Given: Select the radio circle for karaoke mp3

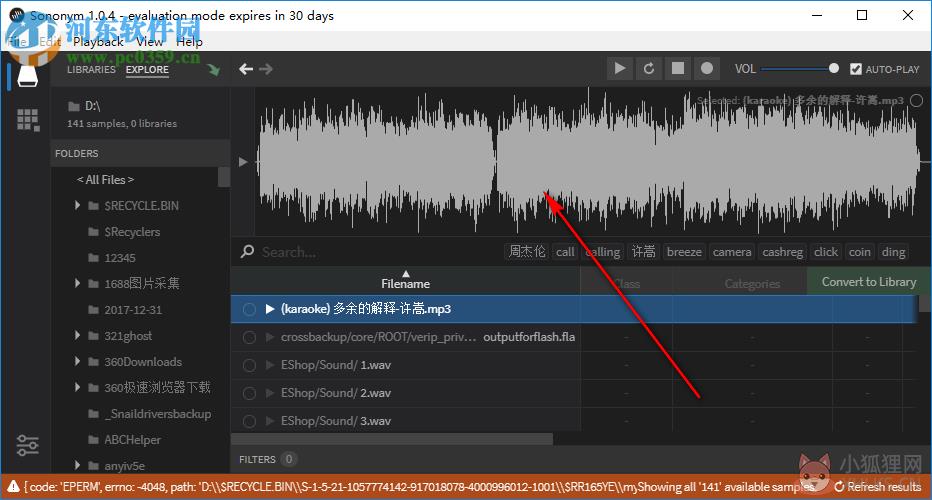Looking at the screenshot, I should click(249, 309).
